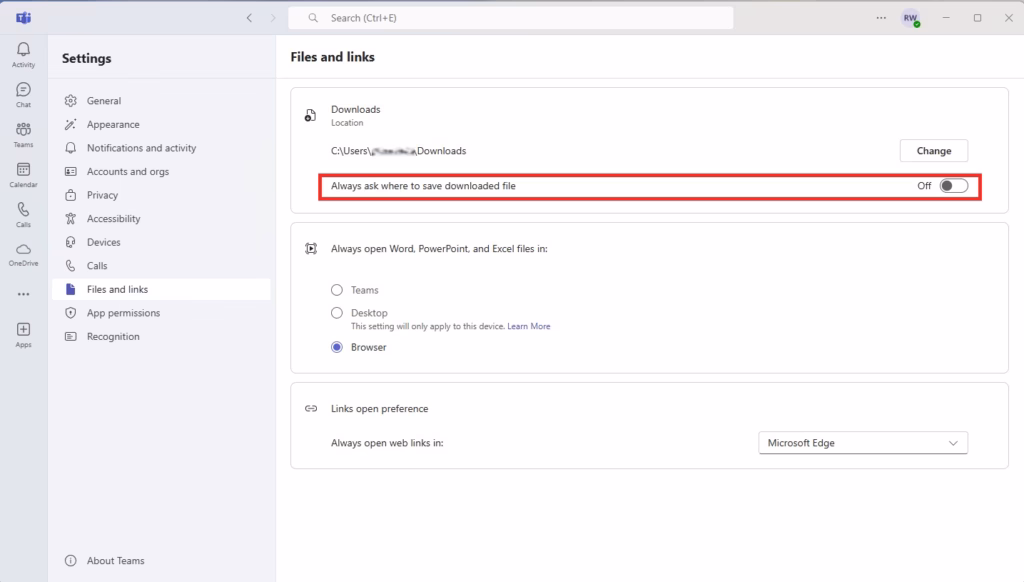The image size is (1024, 582).
Task: Click the Search (Ctrl+E) box
Action: [511, 18]
